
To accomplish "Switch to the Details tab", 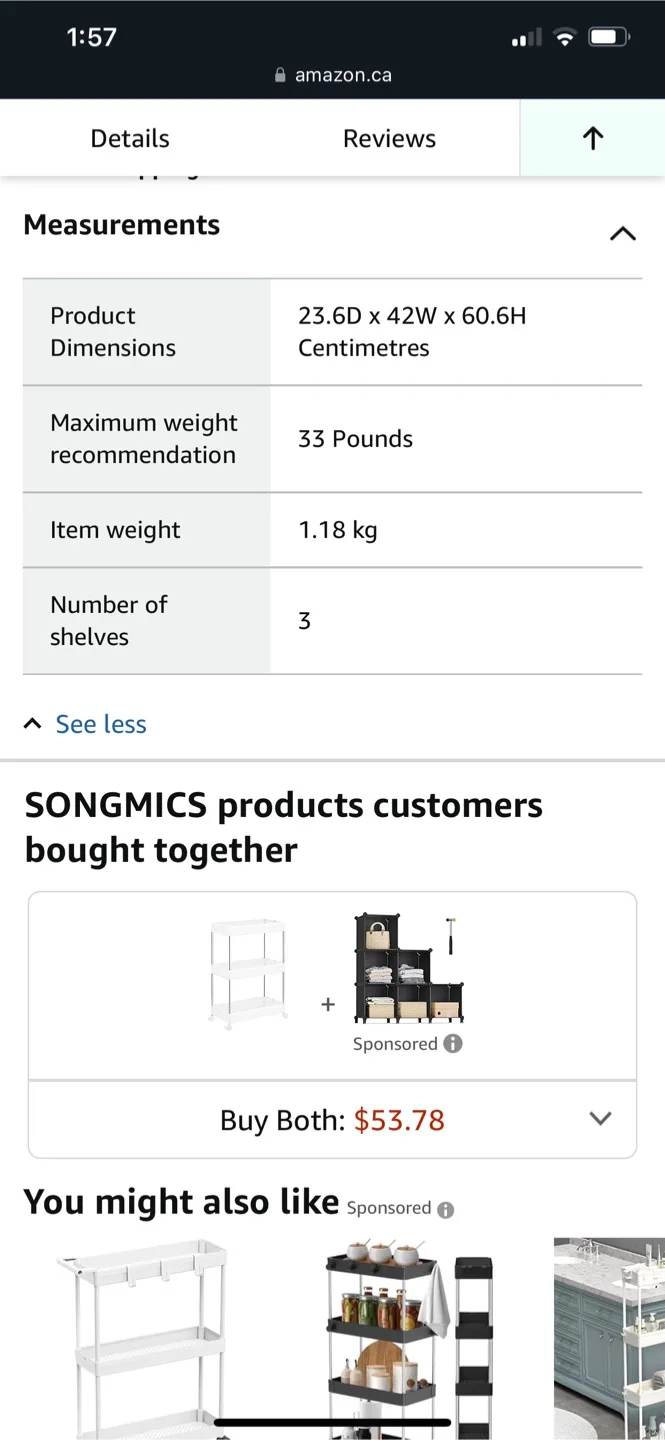I will pos(129,138).
